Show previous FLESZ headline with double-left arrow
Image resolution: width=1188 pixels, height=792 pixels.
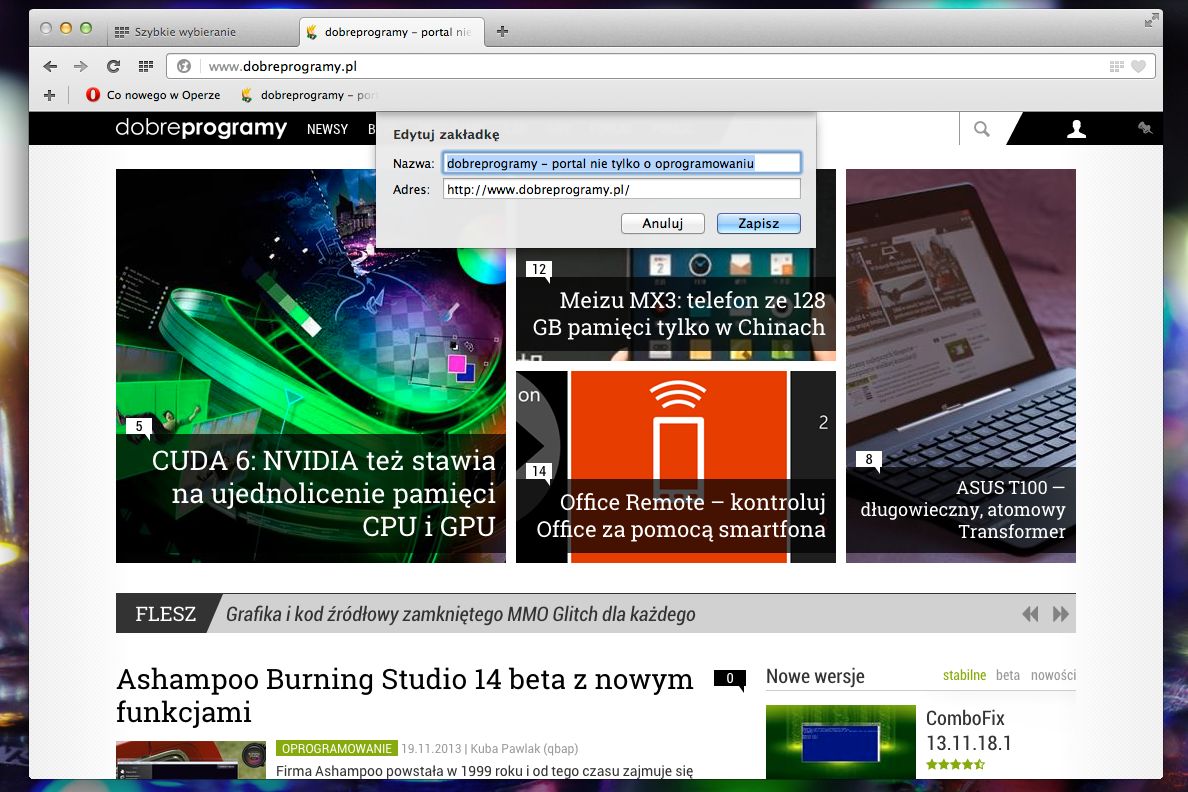(x=1030, y=614)
